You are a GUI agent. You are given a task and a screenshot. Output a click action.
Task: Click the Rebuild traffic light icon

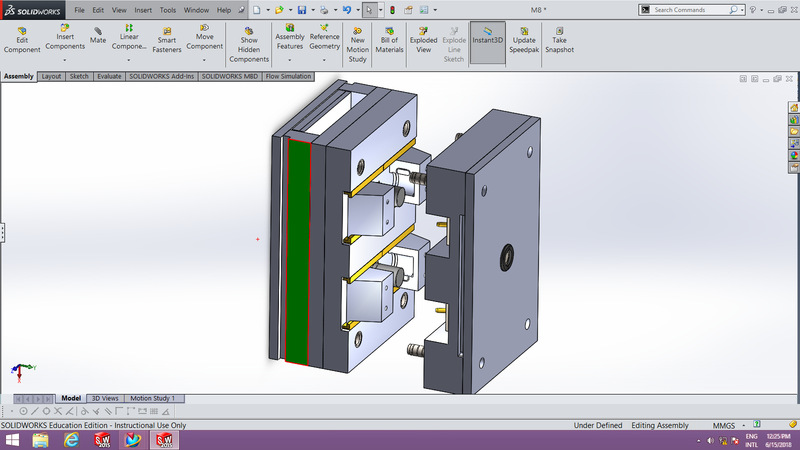point(392,10)
